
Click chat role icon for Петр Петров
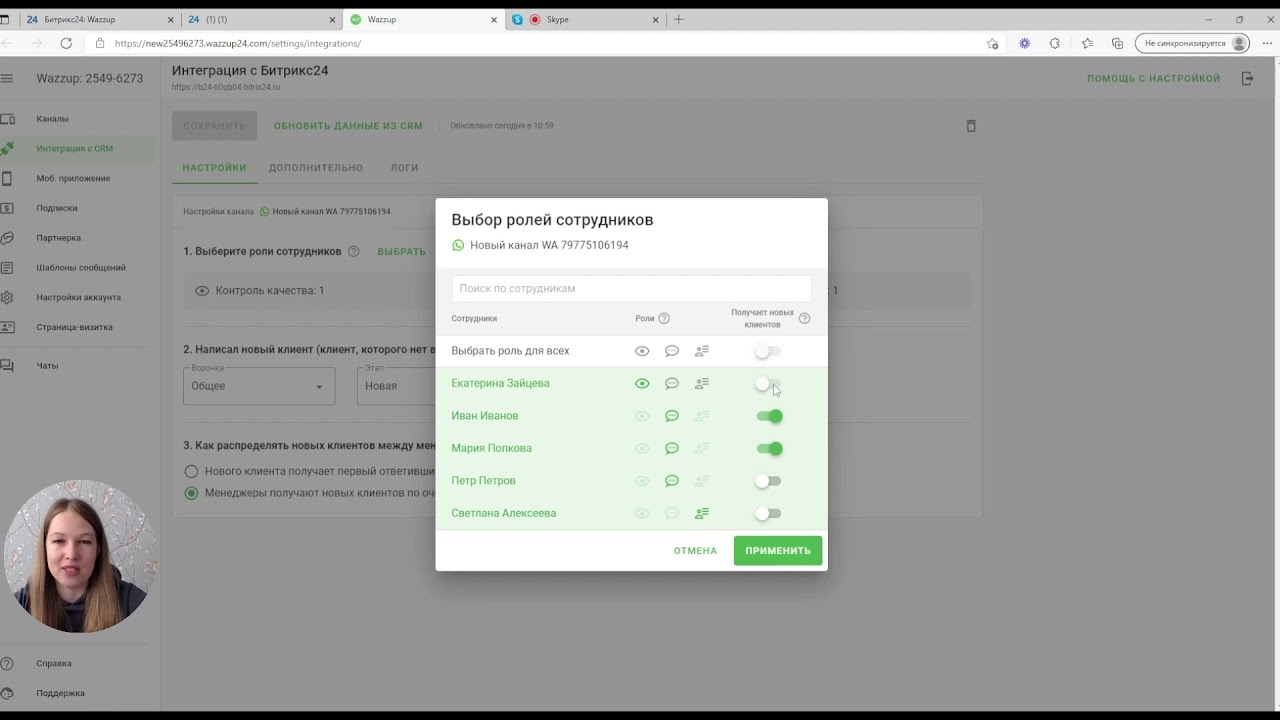[x=672, y=481]
